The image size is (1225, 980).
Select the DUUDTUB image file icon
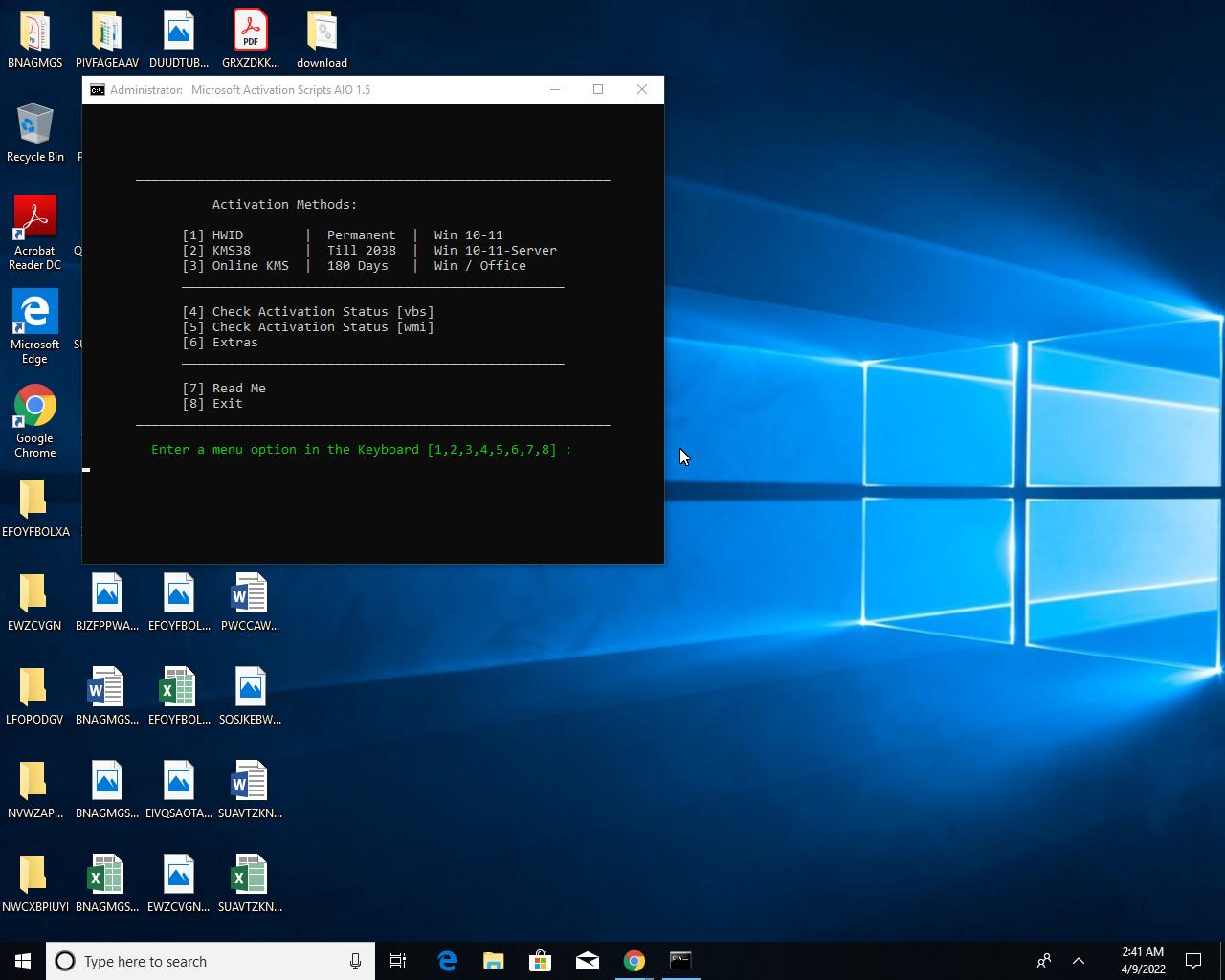pyautogui.click(x=179, y=39)
